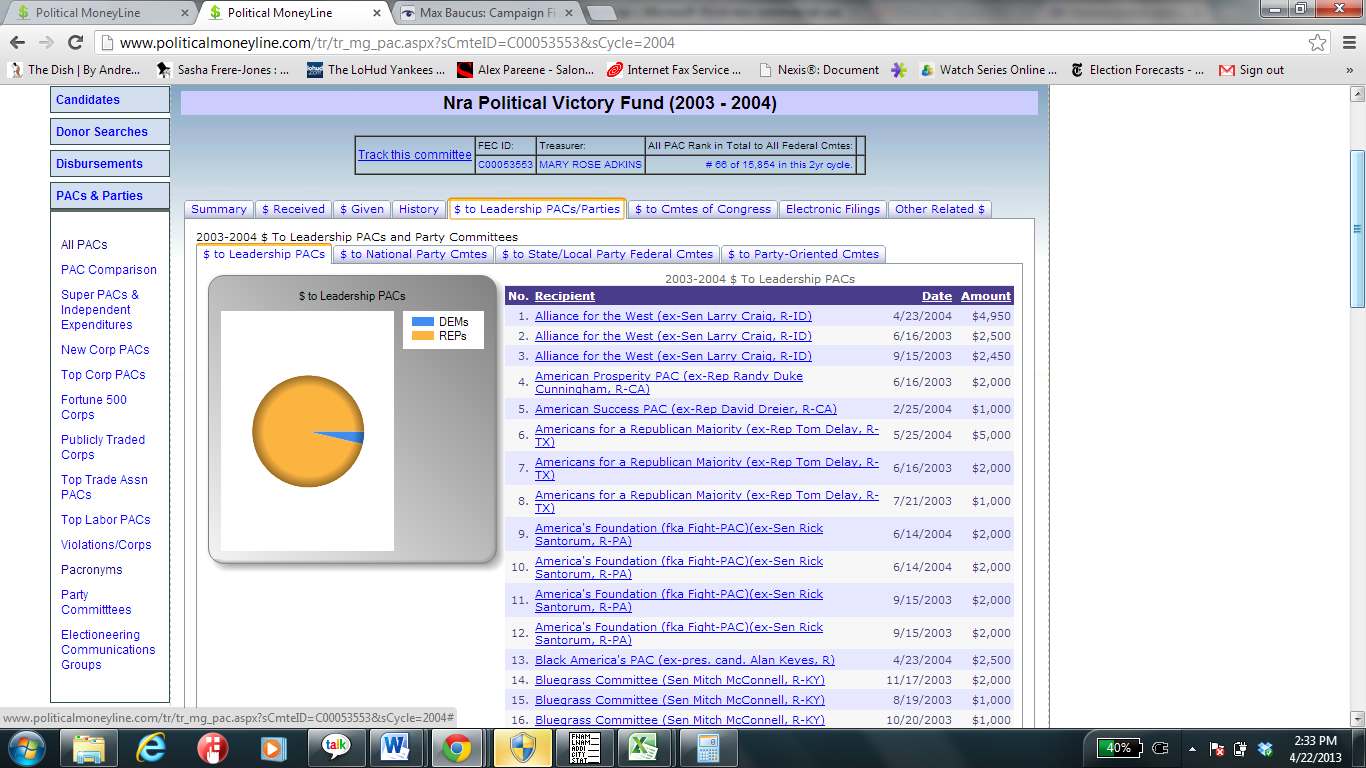Switch to the Max Baucus Campaign tab

[x=485, y=13]
